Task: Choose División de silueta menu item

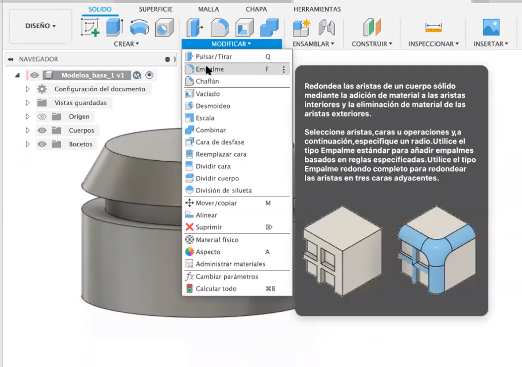Action: [237, 190]
